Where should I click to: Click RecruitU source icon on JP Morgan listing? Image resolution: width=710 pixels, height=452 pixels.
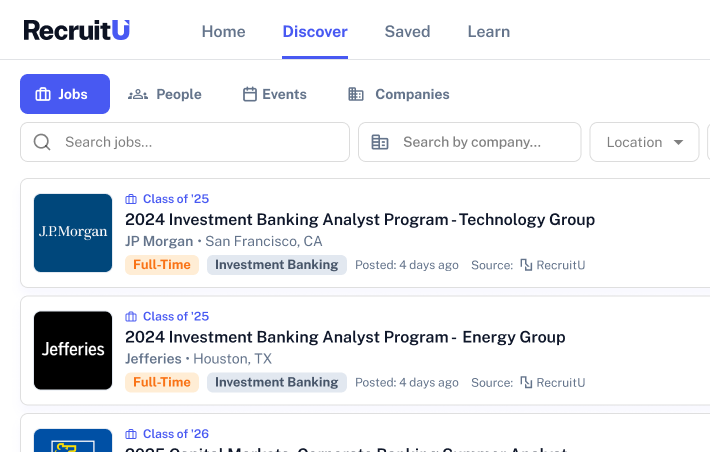coord(526,265)
